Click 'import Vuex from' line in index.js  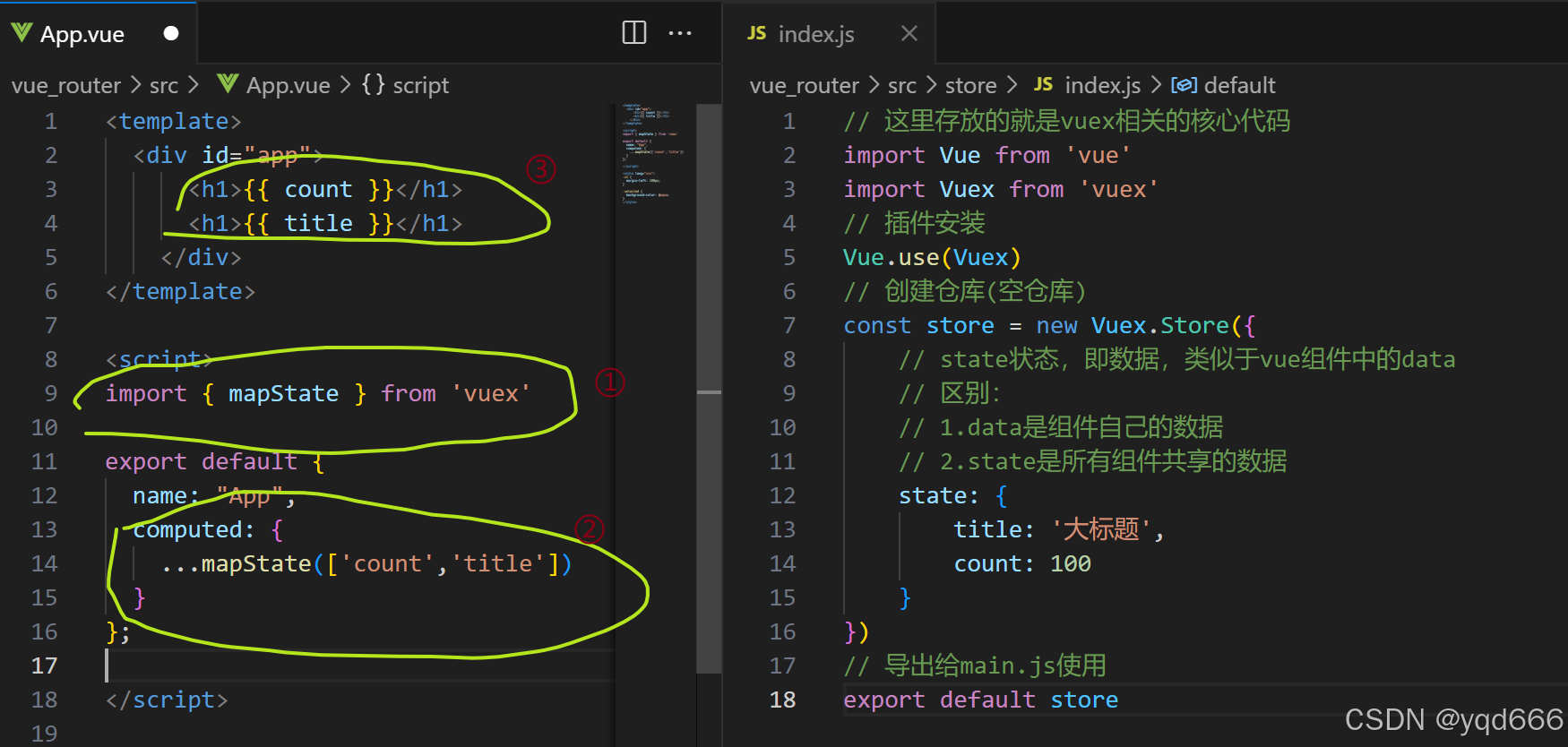[1001, 189]
